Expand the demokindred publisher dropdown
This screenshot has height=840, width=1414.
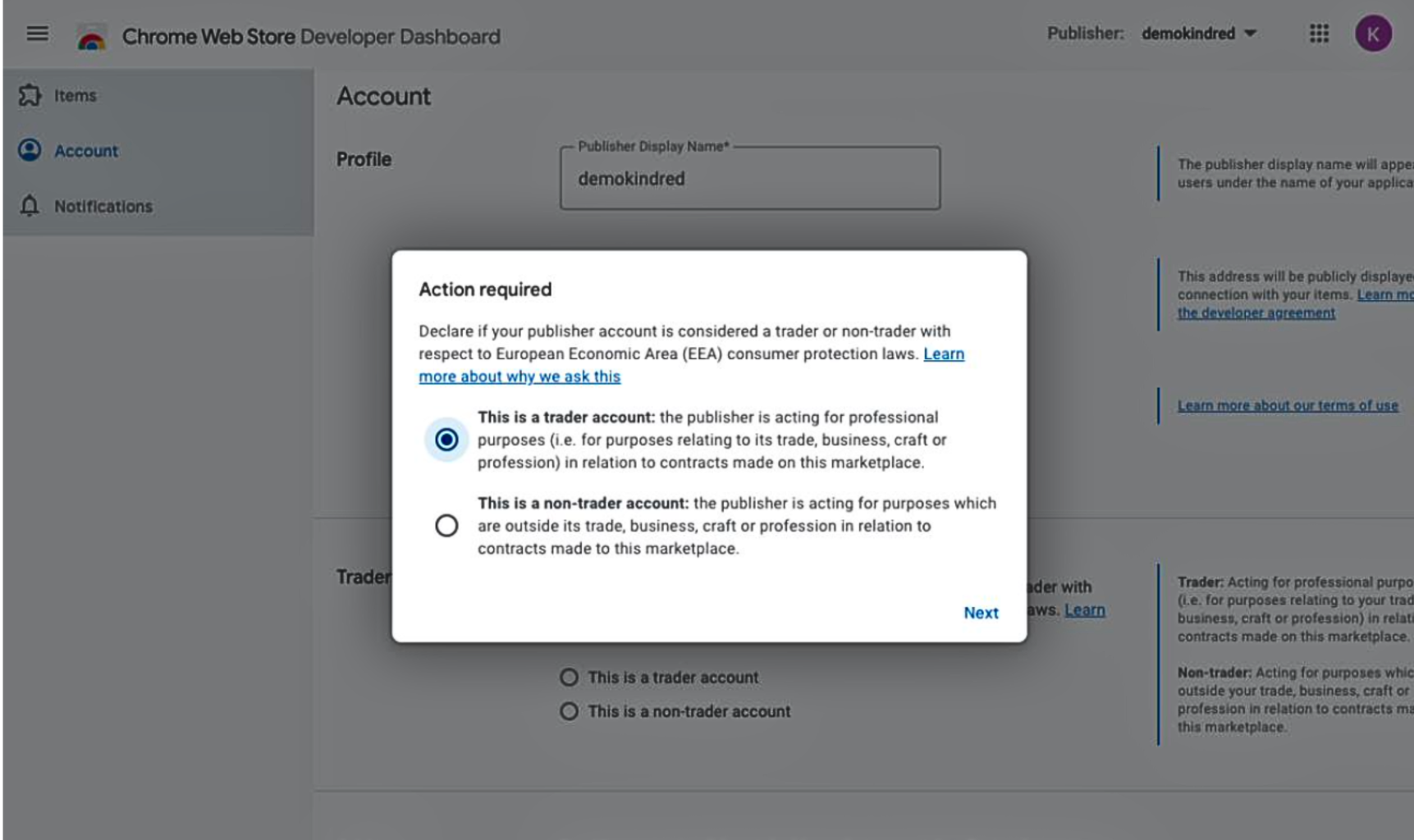[1199, 34]
